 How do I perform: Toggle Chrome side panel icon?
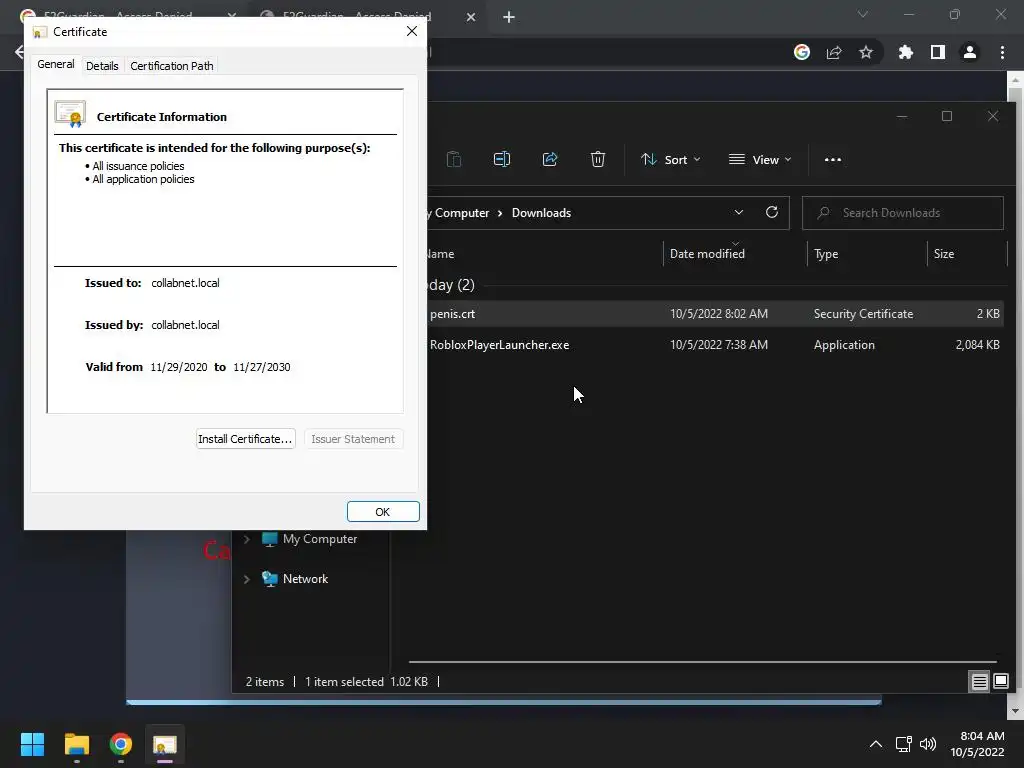pyautogui.click(x=938, y=52)
